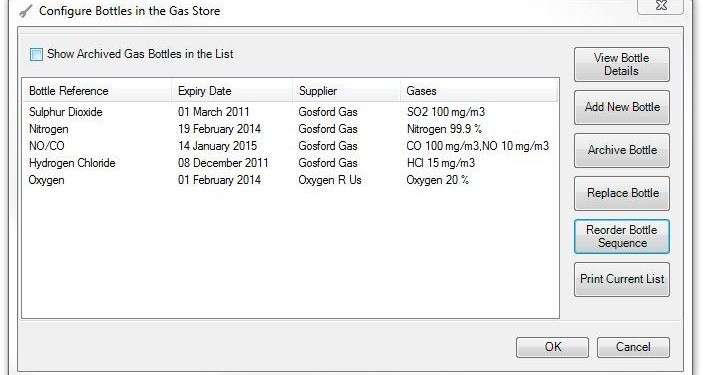This screenshot has height=375, width=703.
Task: Select the Hydrogen Chloride bottle row
Action: (x=291, y=163)
